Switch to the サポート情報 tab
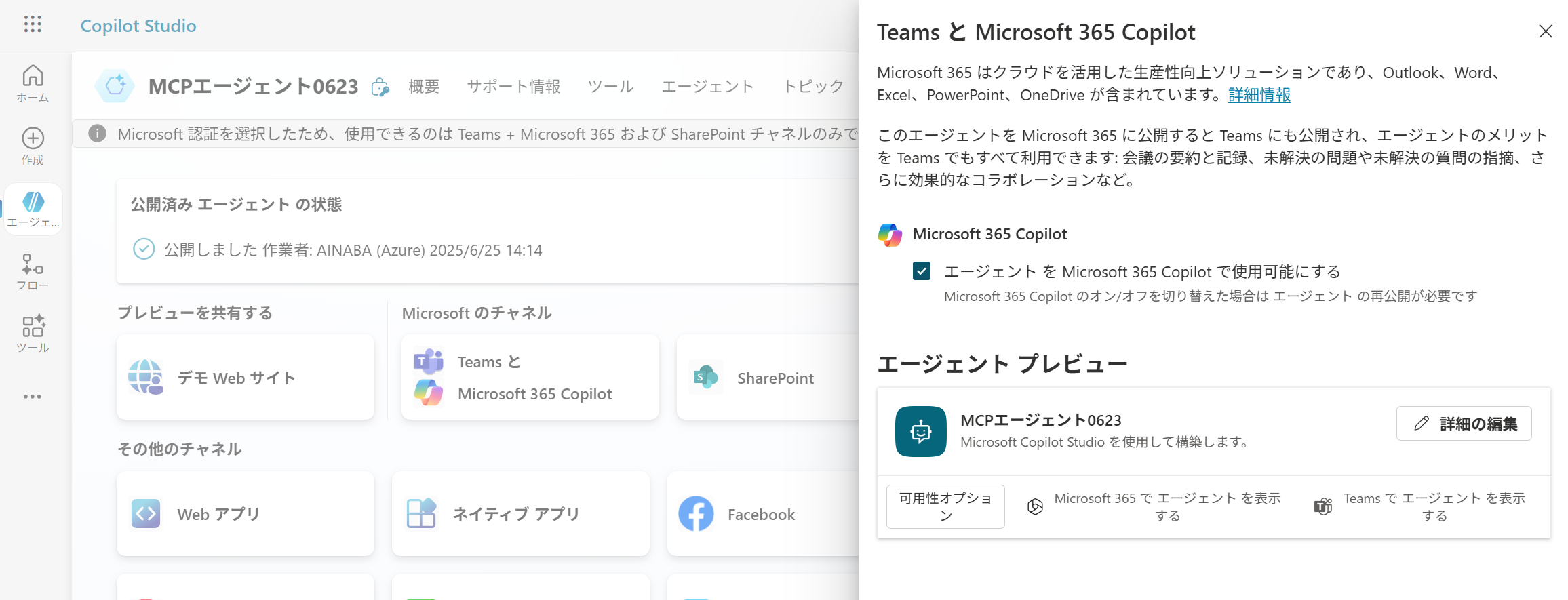Viewport: 1568px width, 600px height. [x=513, y=86]
